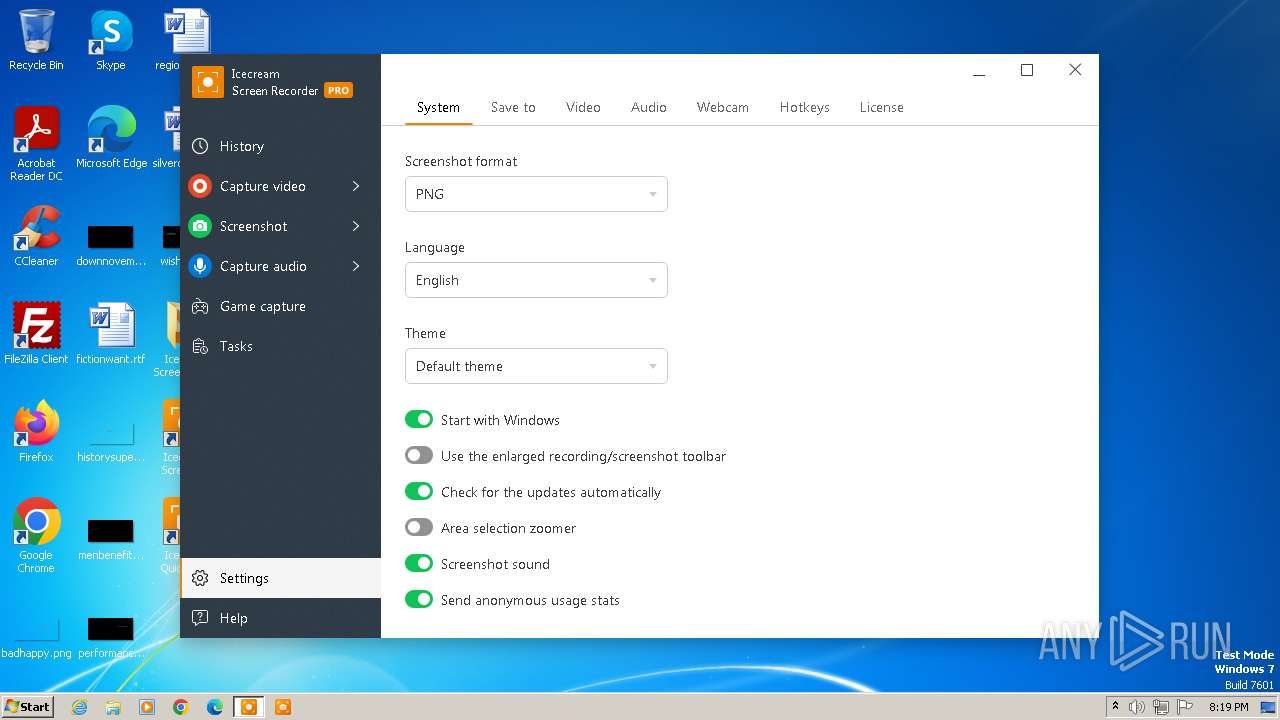This screenshot has height=720, width=1280.
Task: Open the History menu item
Action: tap(281, 146)
